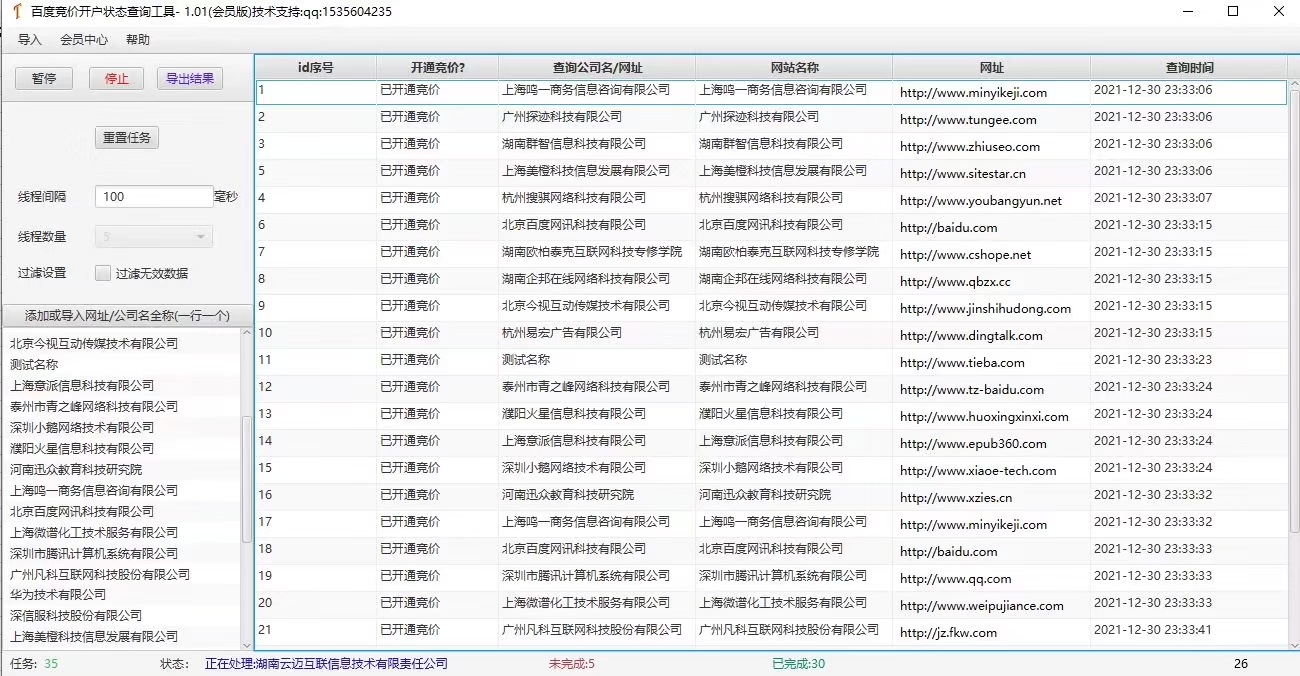The height and width of the screenshot is (676, 1300).
Task: Open the 线程数量 dropdown
Action: click(x=154, y=237)
